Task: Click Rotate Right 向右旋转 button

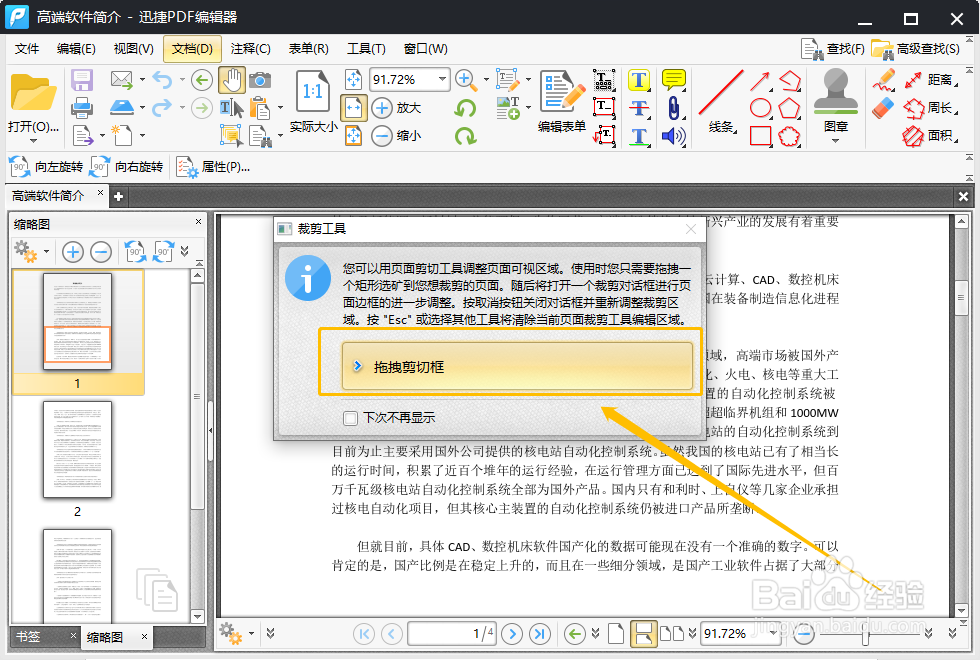Action: pos(126,167)
